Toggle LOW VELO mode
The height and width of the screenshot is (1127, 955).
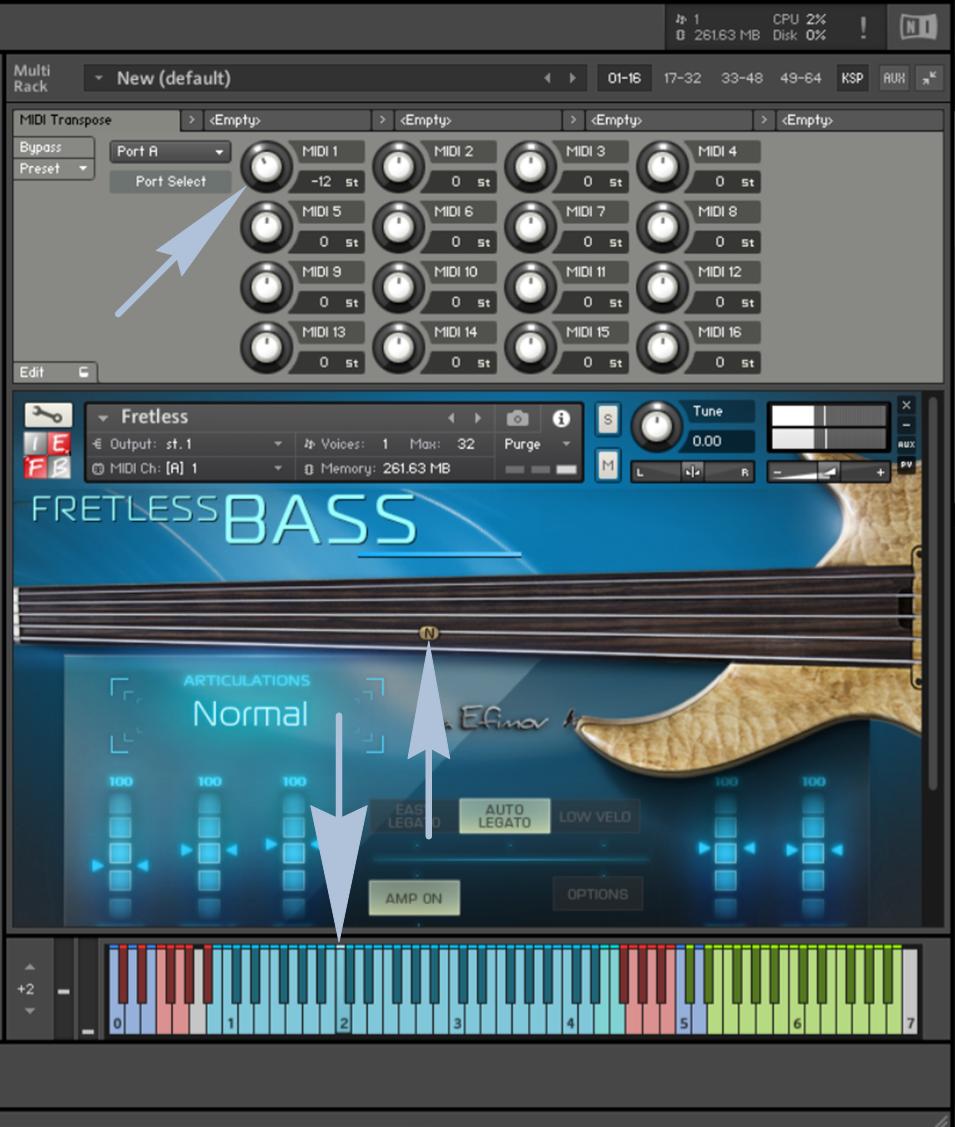click(x=595, y=816)
